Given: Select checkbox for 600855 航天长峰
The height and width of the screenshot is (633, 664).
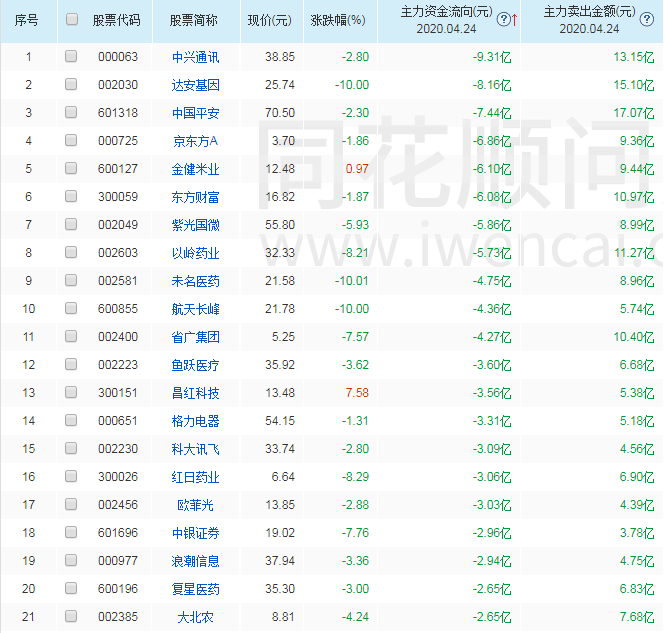Looking at the screenshot, I should 71,308.
